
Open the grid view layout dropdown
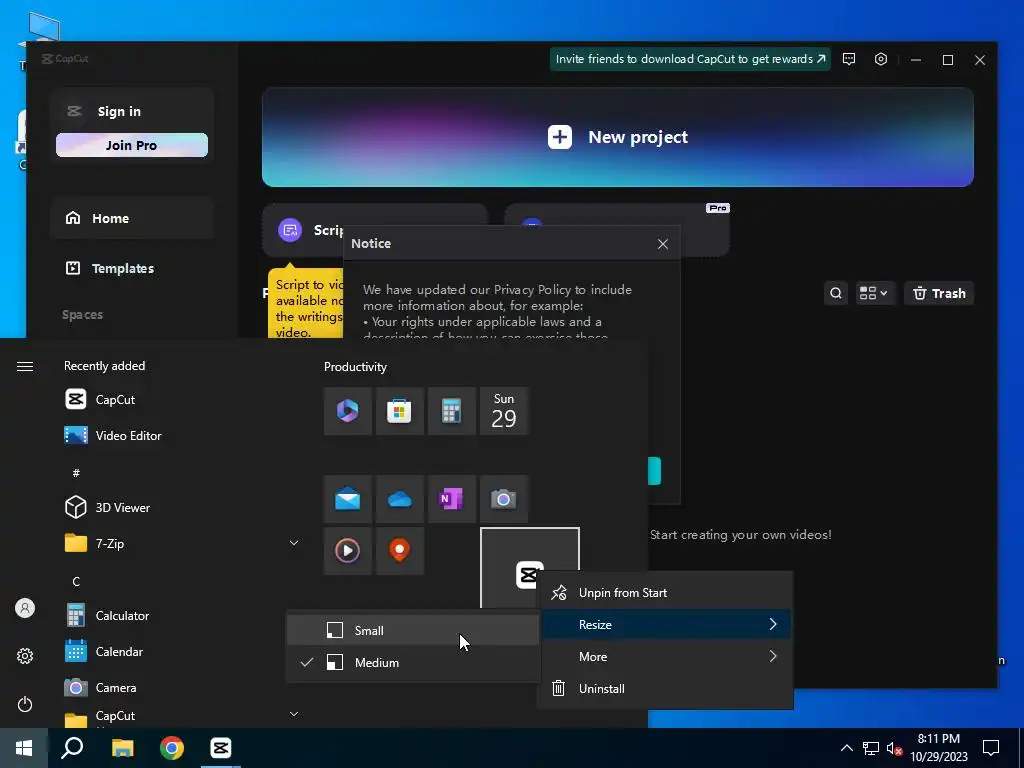(x=874, y=293)
